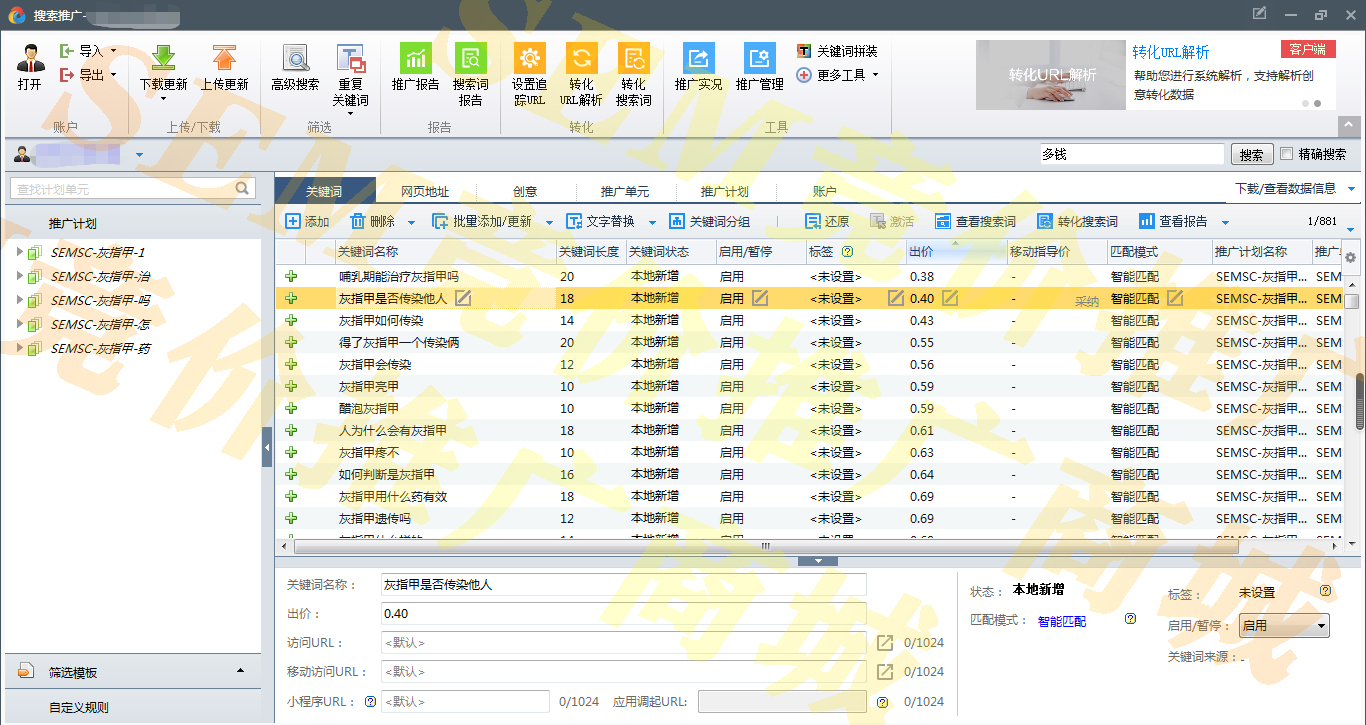Click the 搜索 button
Image resolution: width=1366 pixels, height=725 pixels.
click(1251, 155)
